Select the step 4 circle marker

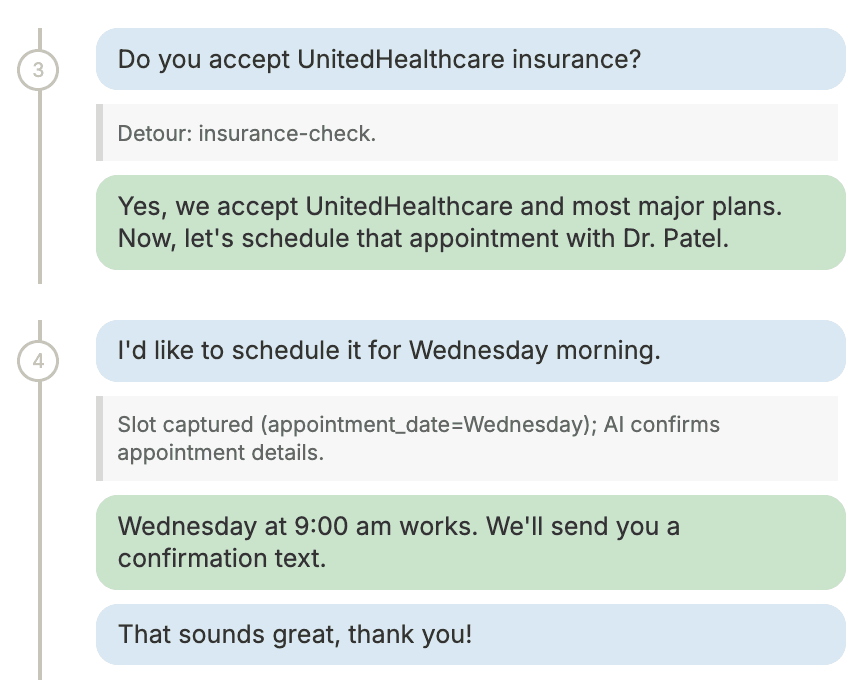coord(38,361)
